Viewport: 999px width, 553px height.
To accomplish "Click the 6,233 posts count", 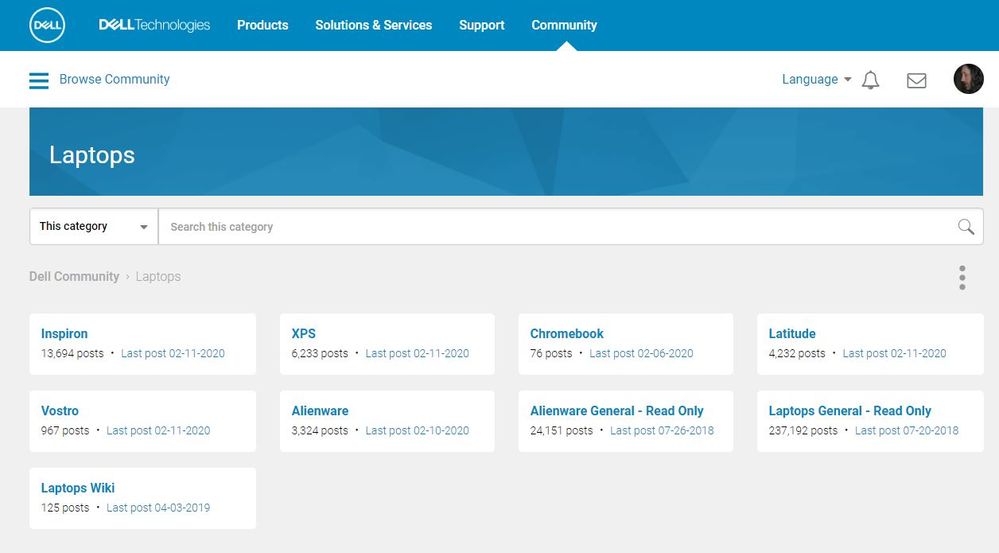I will click(x=320, y=353).
